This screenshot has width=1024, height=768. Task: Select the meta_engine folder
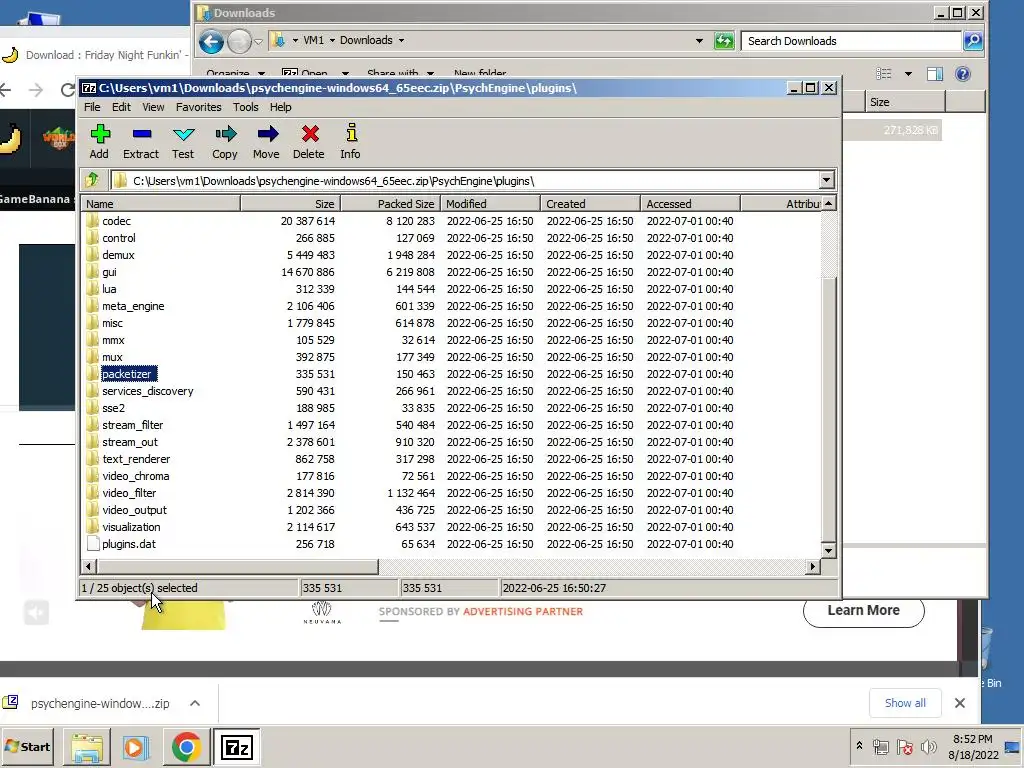[133, 306]
